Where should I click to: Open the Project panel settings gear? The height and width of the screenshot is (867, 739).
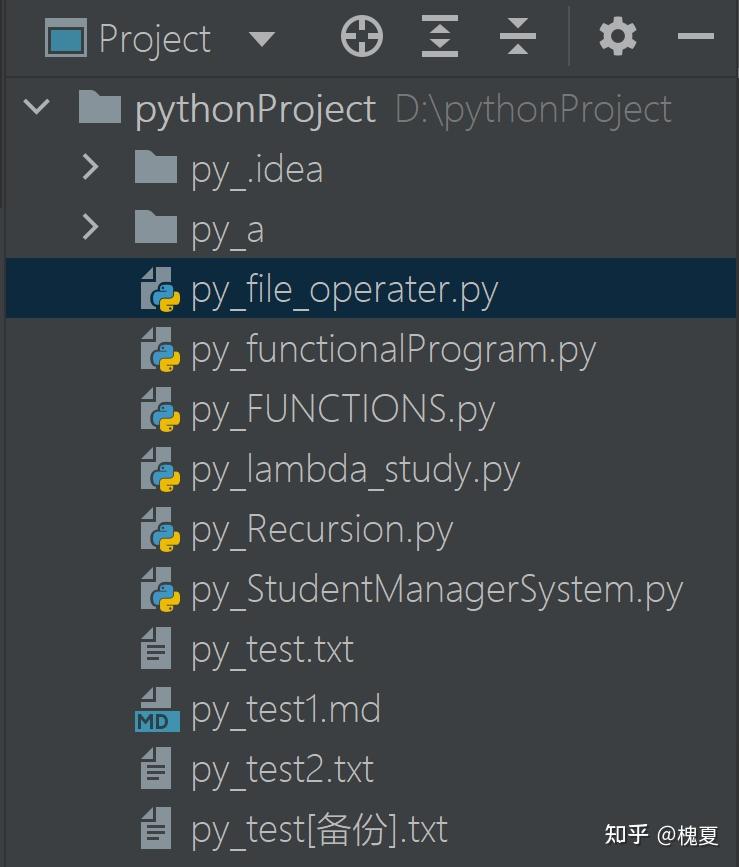point(616,37)
